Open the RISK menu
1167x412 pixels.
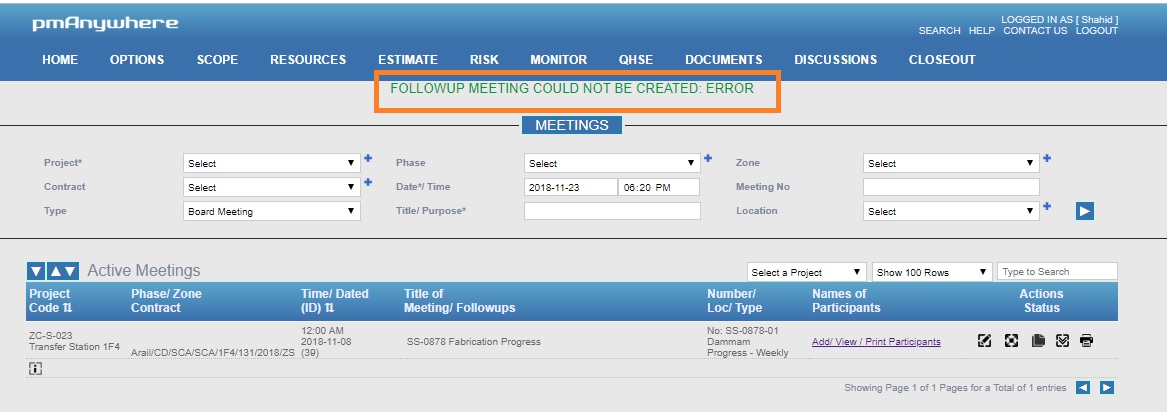point(484,60)
